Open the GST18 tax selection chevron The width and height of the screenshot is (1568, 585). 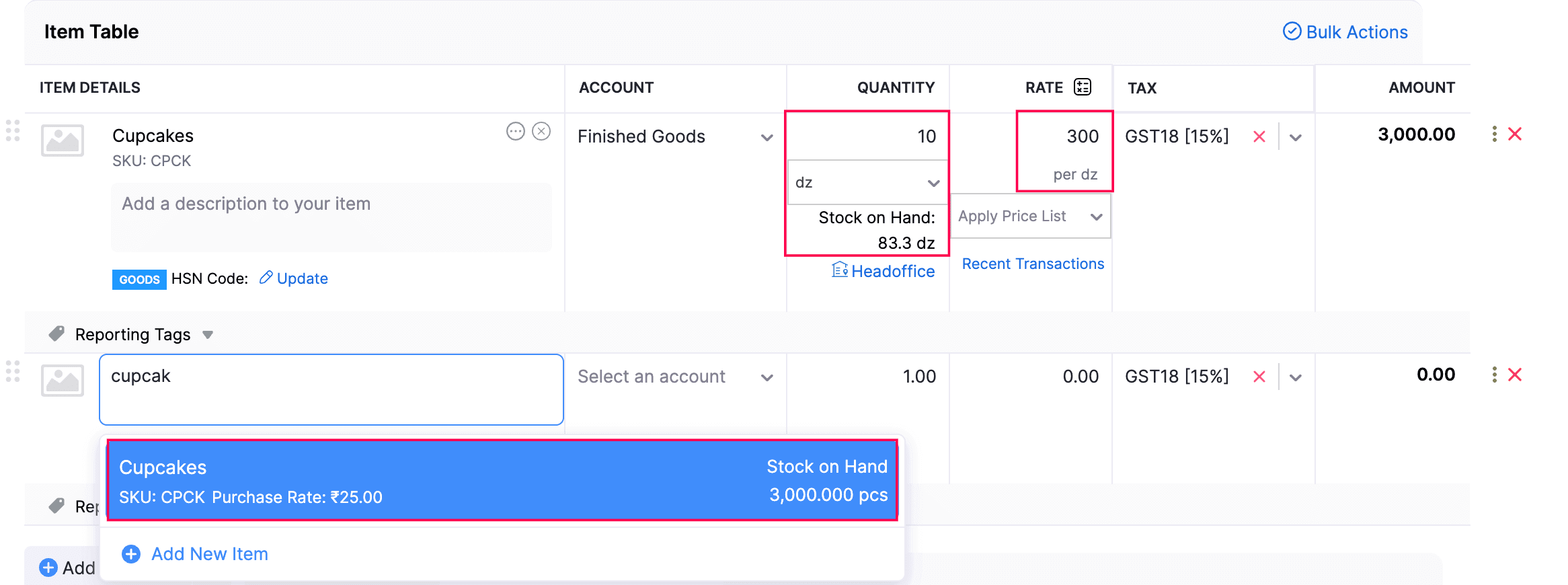click(x=1296, y=136)
